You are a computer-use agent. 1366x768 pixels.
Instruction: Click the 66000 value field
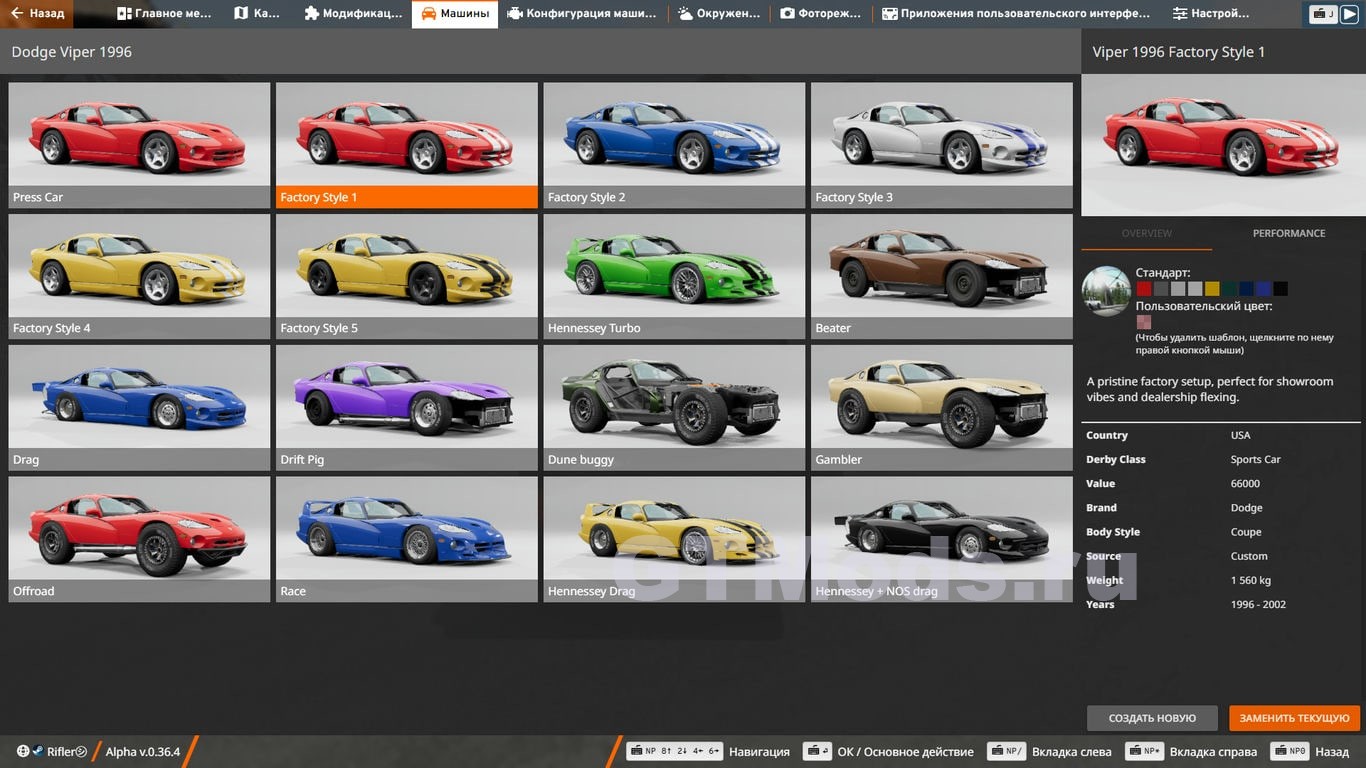click(1245, 483)
